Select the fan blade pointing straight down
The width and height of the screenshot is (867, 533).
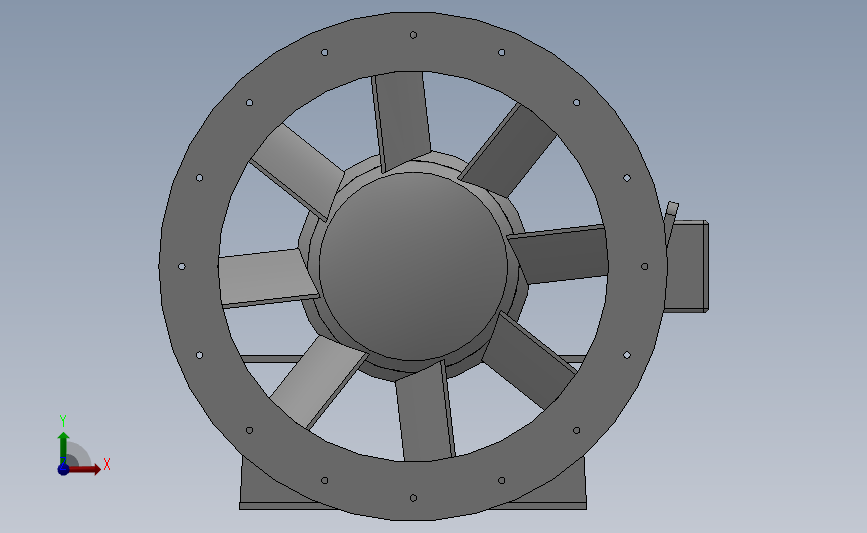pos(425,412)
